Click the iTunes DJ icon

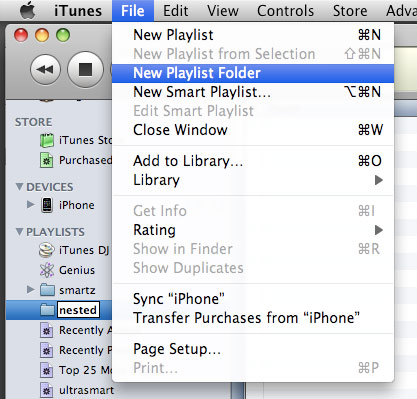tap(46, 250)
